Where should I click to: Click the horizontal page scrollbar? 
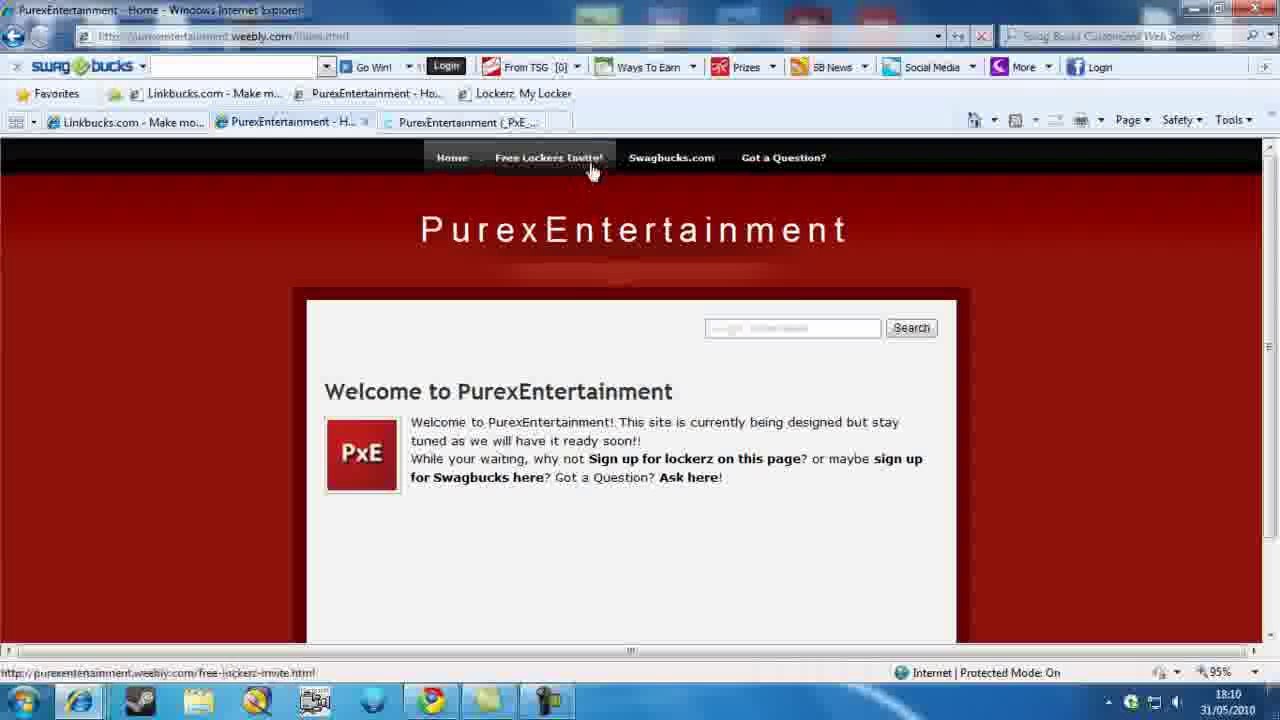coord(631,651)
